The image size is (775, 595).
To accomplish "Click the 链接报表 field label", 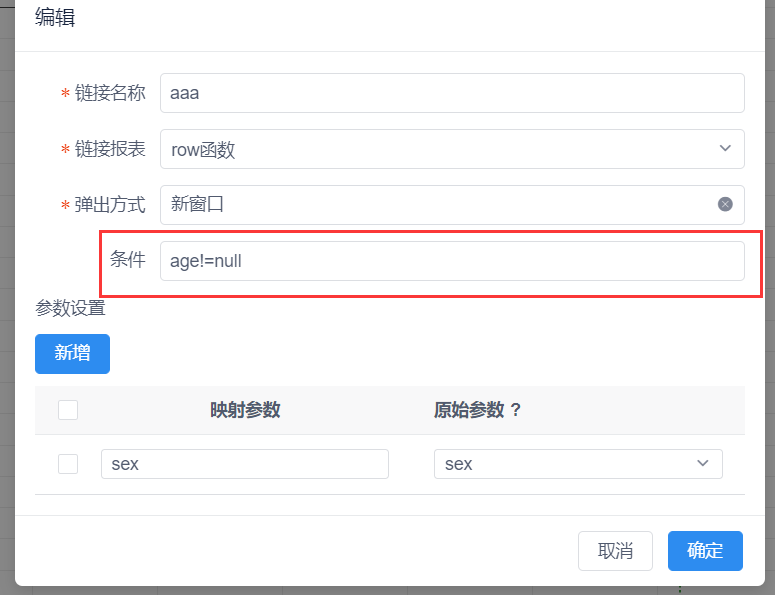I will tap(110, 149).
